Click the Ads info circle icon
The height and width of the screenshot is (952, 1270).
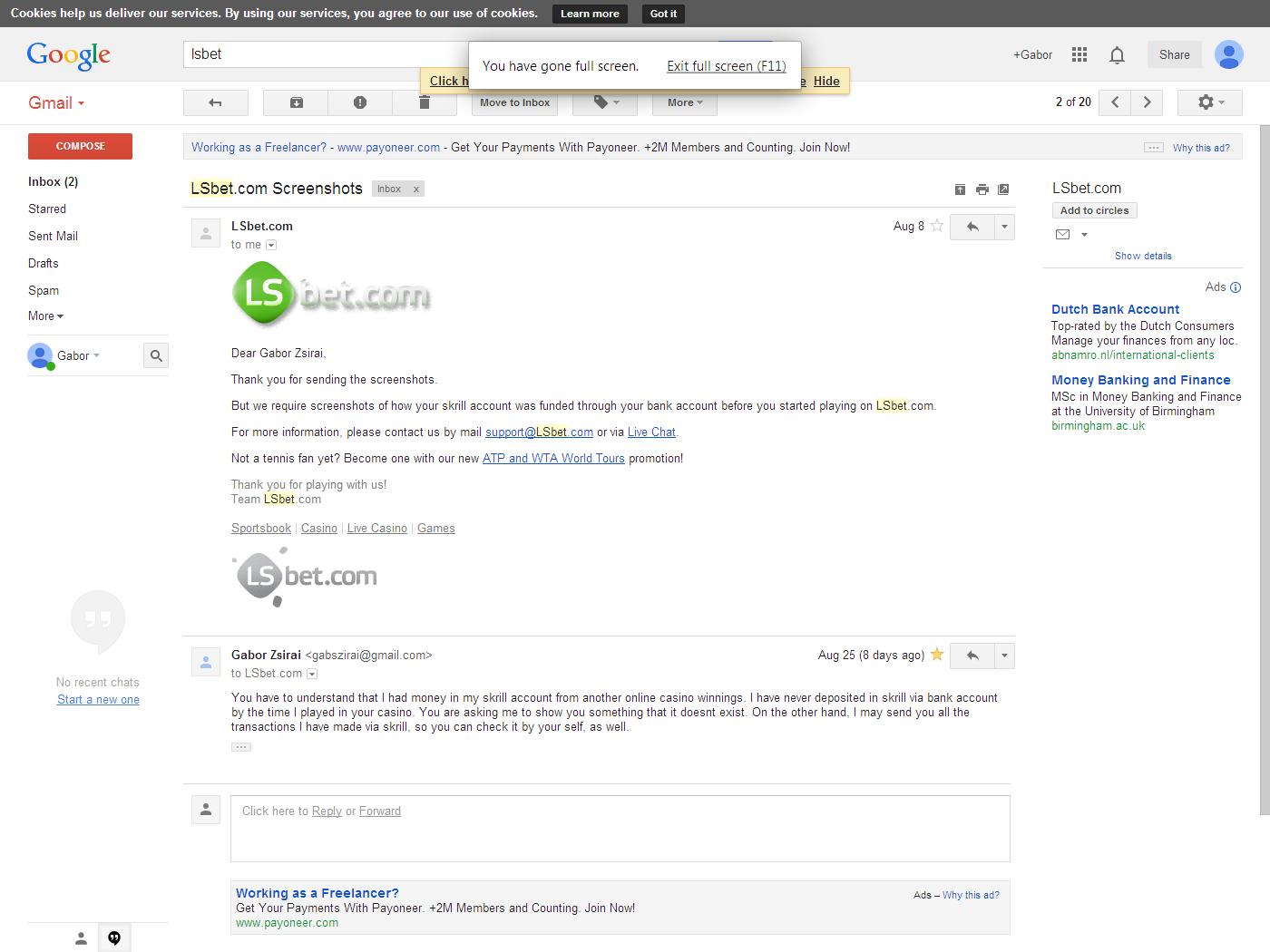click(1236, 287)
